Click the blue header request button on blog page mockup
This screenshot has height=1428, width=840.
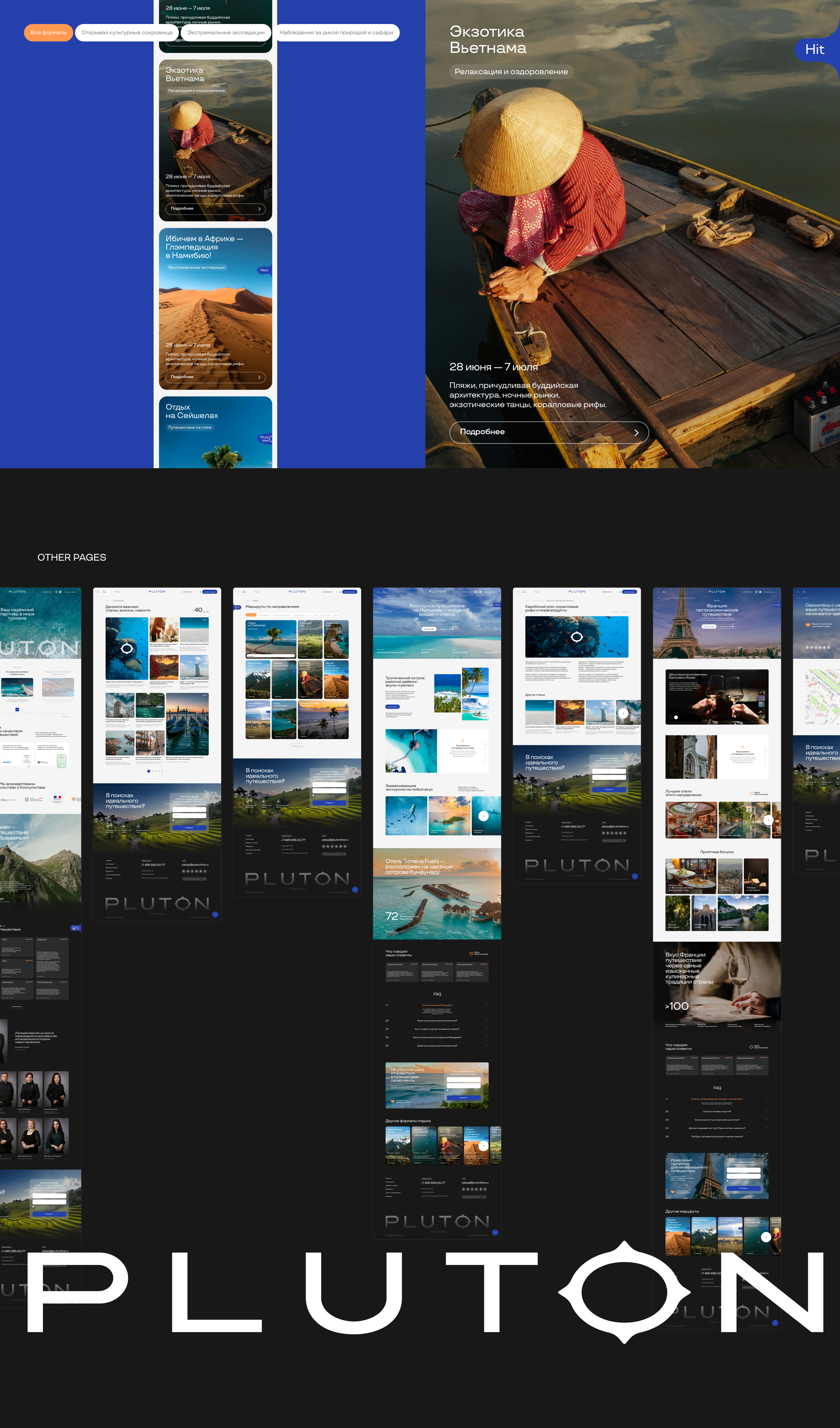[210, 592]
